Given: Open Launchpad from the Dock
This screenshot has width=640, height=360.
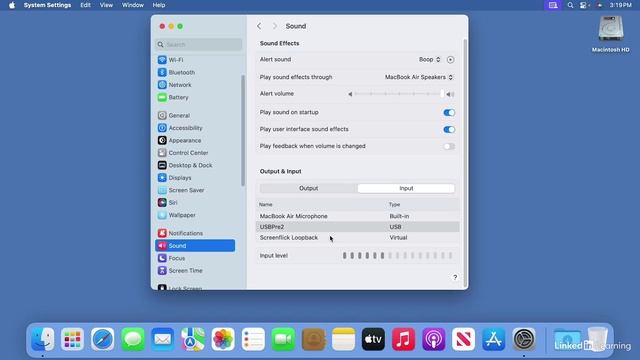Looking at the screenshot, I should (72, 339).
